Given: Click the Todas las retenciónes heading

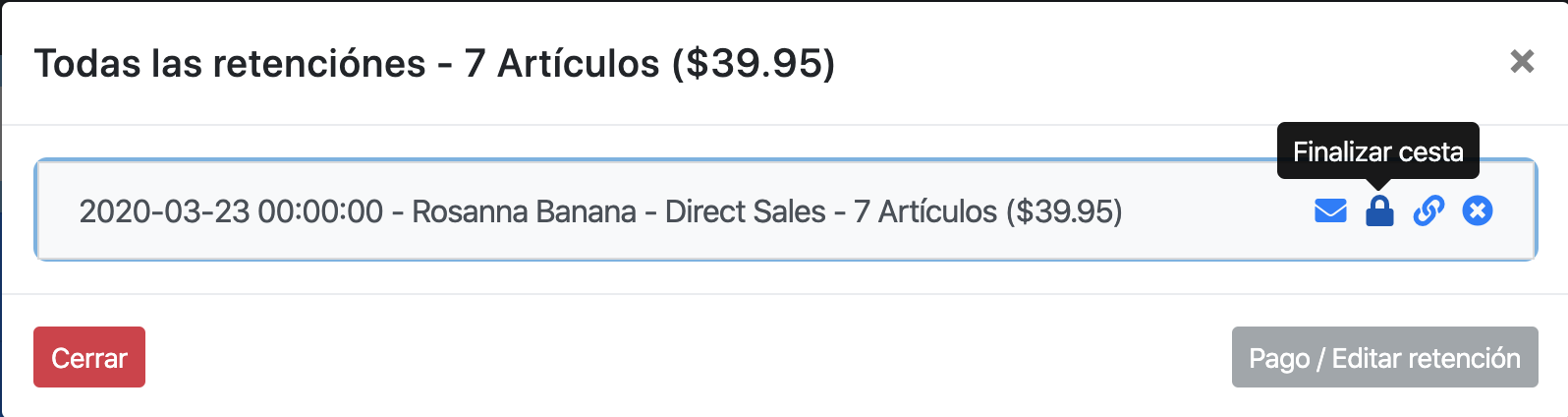Looking at the screenshot, I should pos(434,63).
